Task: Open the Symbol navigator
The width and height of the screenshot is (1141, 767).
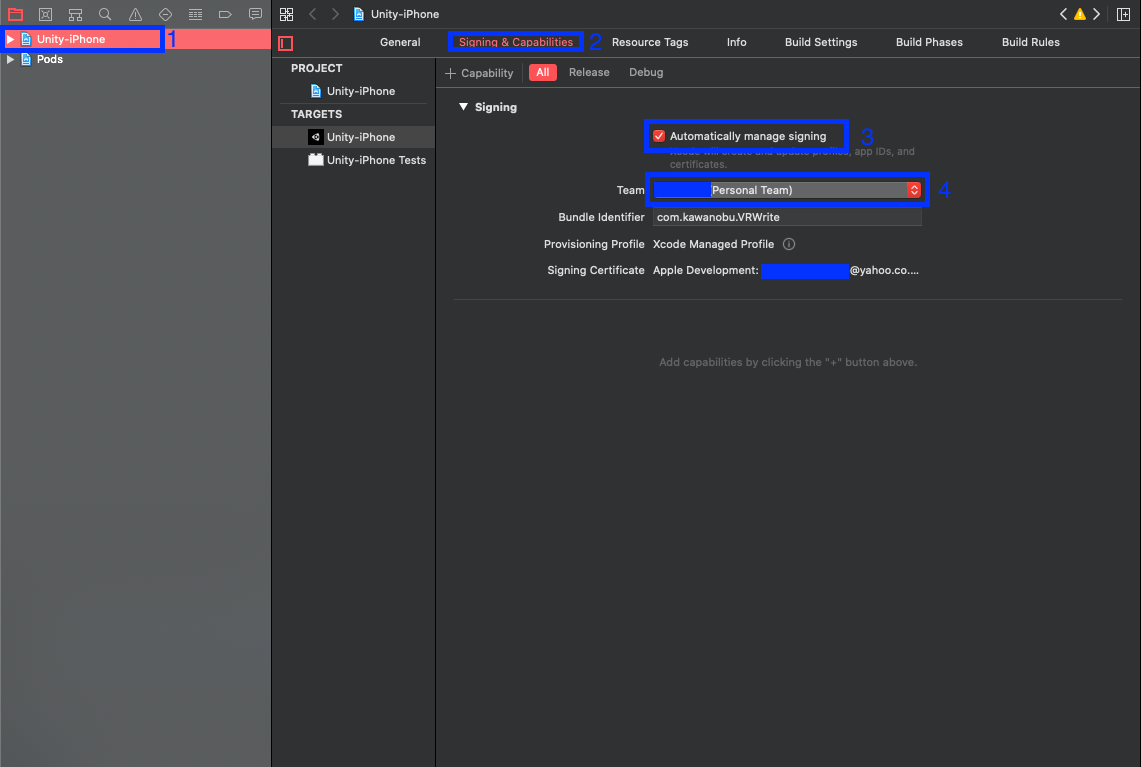Action: 75,14
